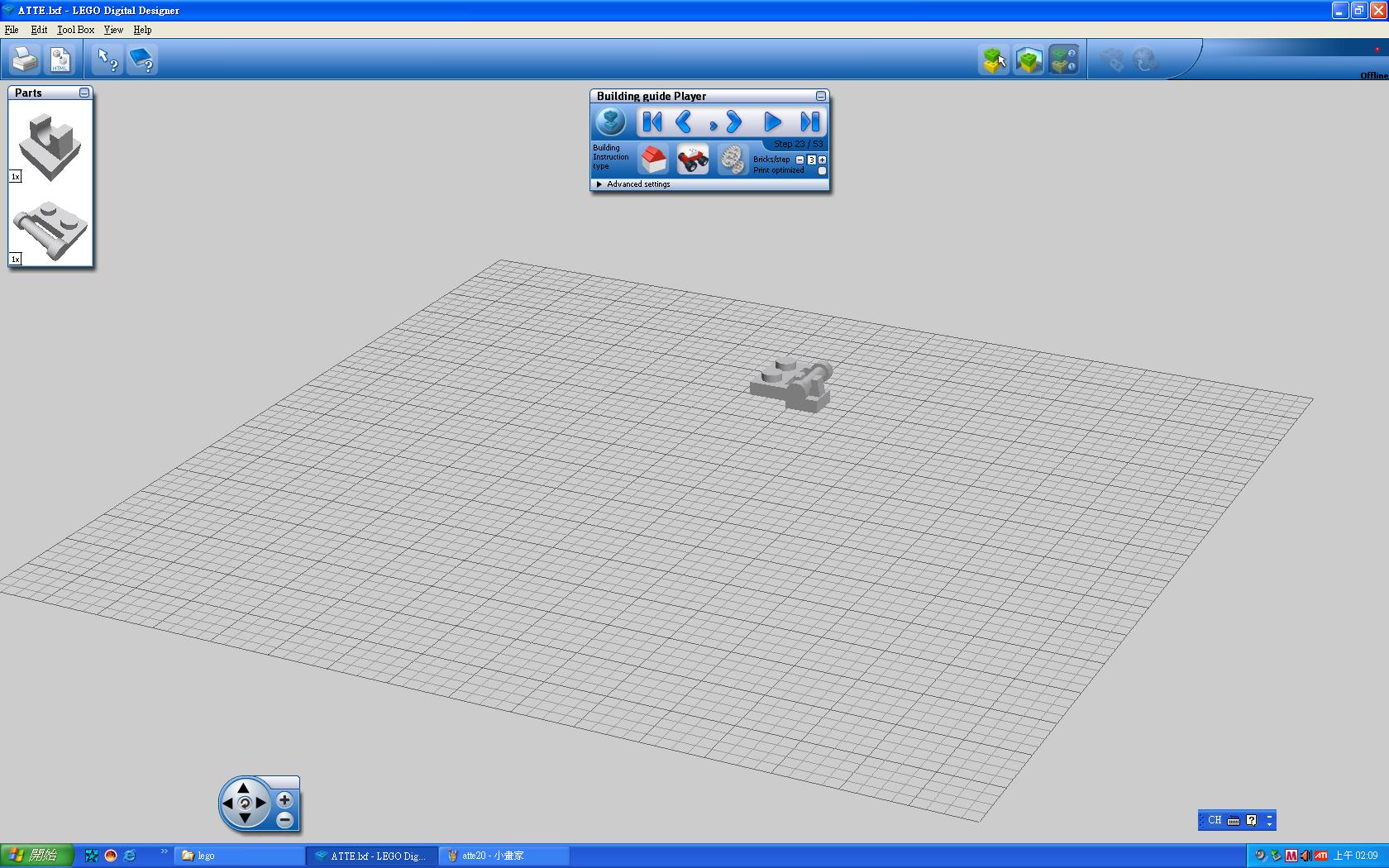Image resolution: width=1389 pixels, height=868 pixels.
Task: Click the Step 23 / 53 indicator
Action: coord(798,144)
